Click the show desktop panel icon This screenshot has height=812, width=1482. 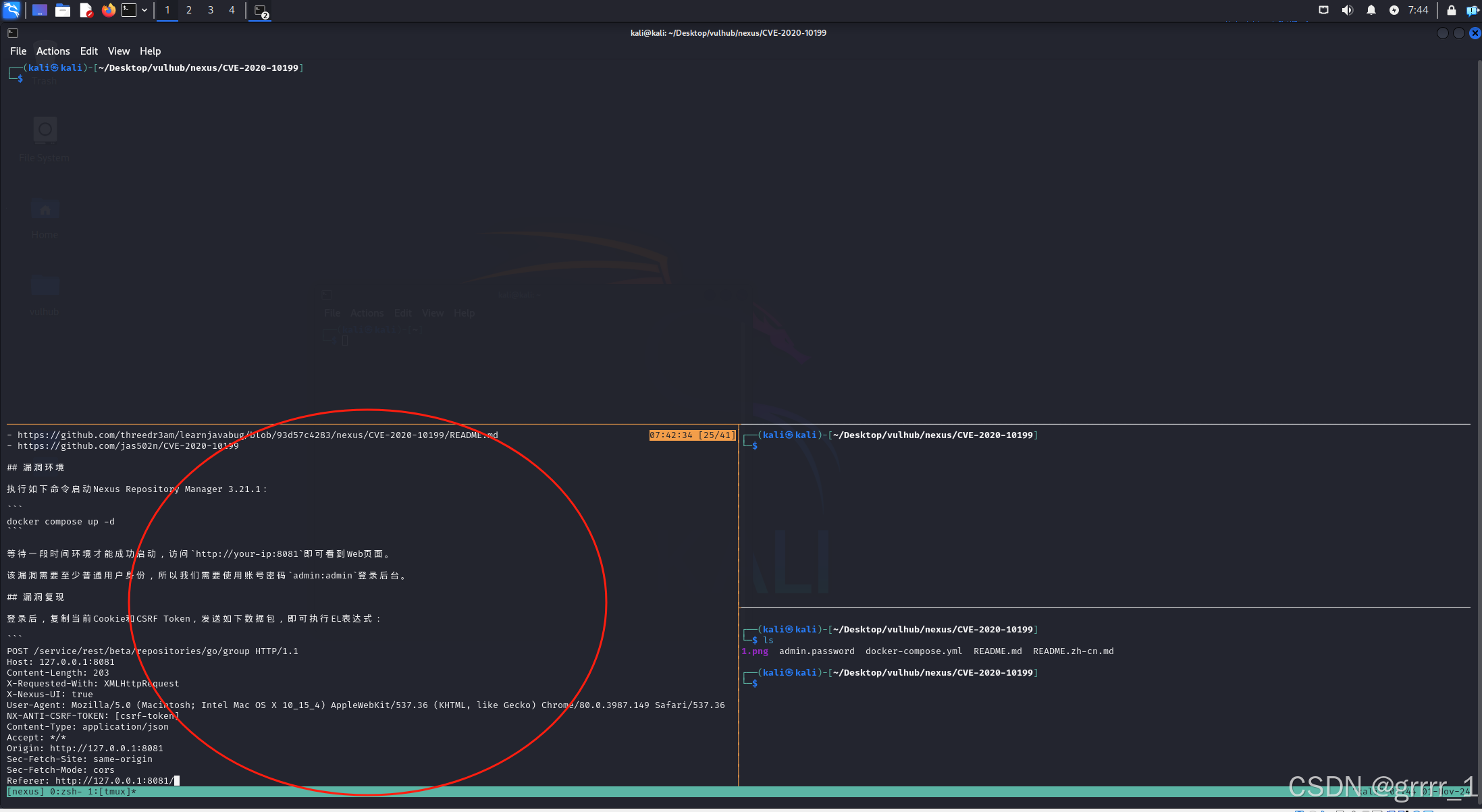pos(39,10)
